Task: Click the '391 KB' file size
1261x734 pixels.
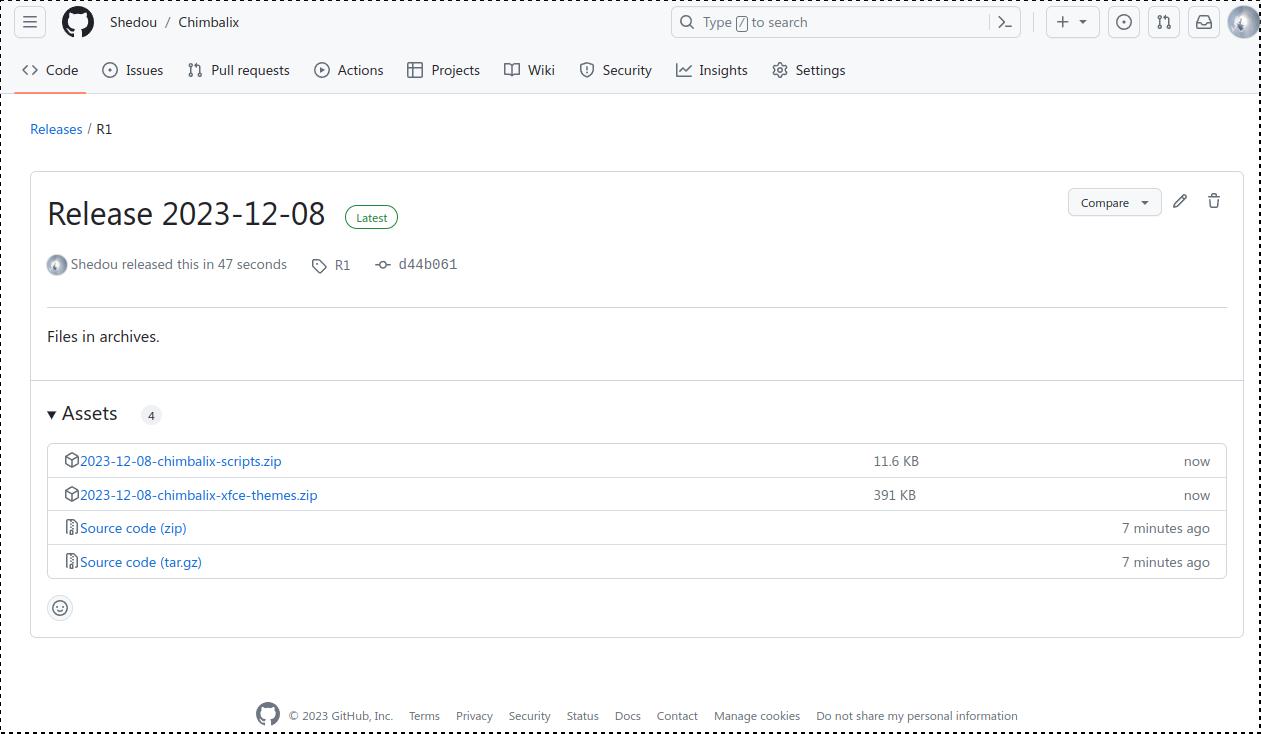Action: click(894, 495)
